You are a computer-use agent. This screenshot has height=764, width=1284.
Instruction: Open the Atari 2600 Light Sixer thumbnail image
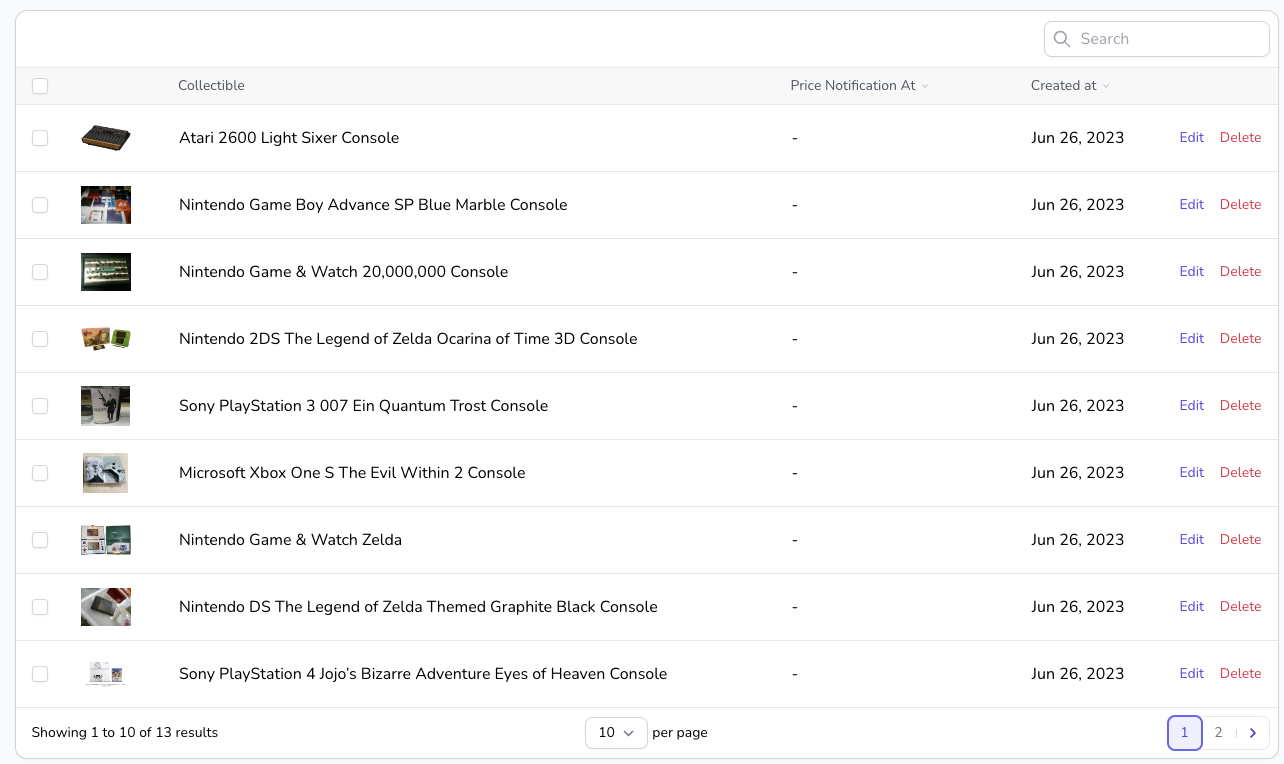[x=106, y=138]
